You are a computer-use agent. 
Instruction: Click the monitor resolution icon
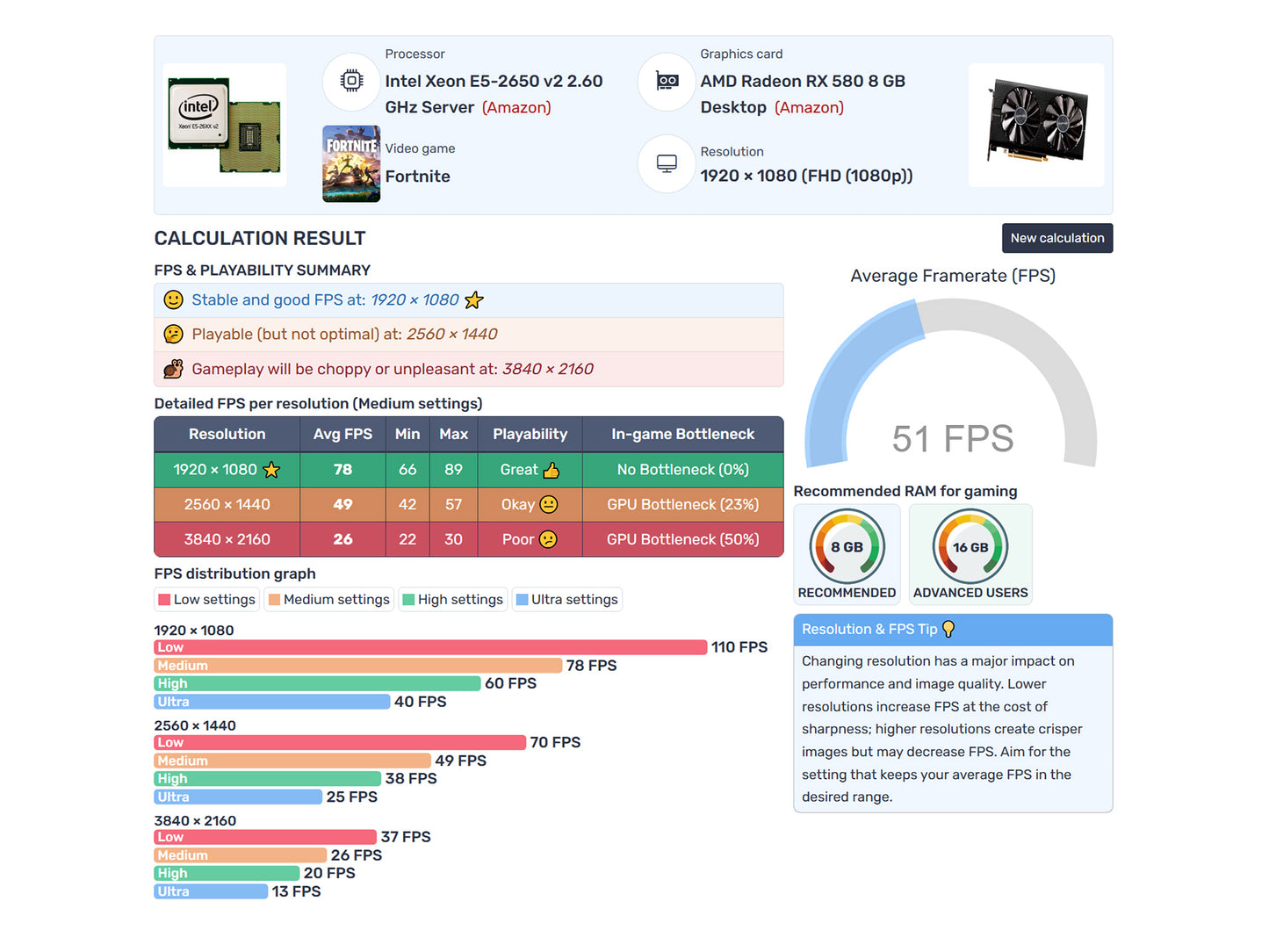[667, 164]
